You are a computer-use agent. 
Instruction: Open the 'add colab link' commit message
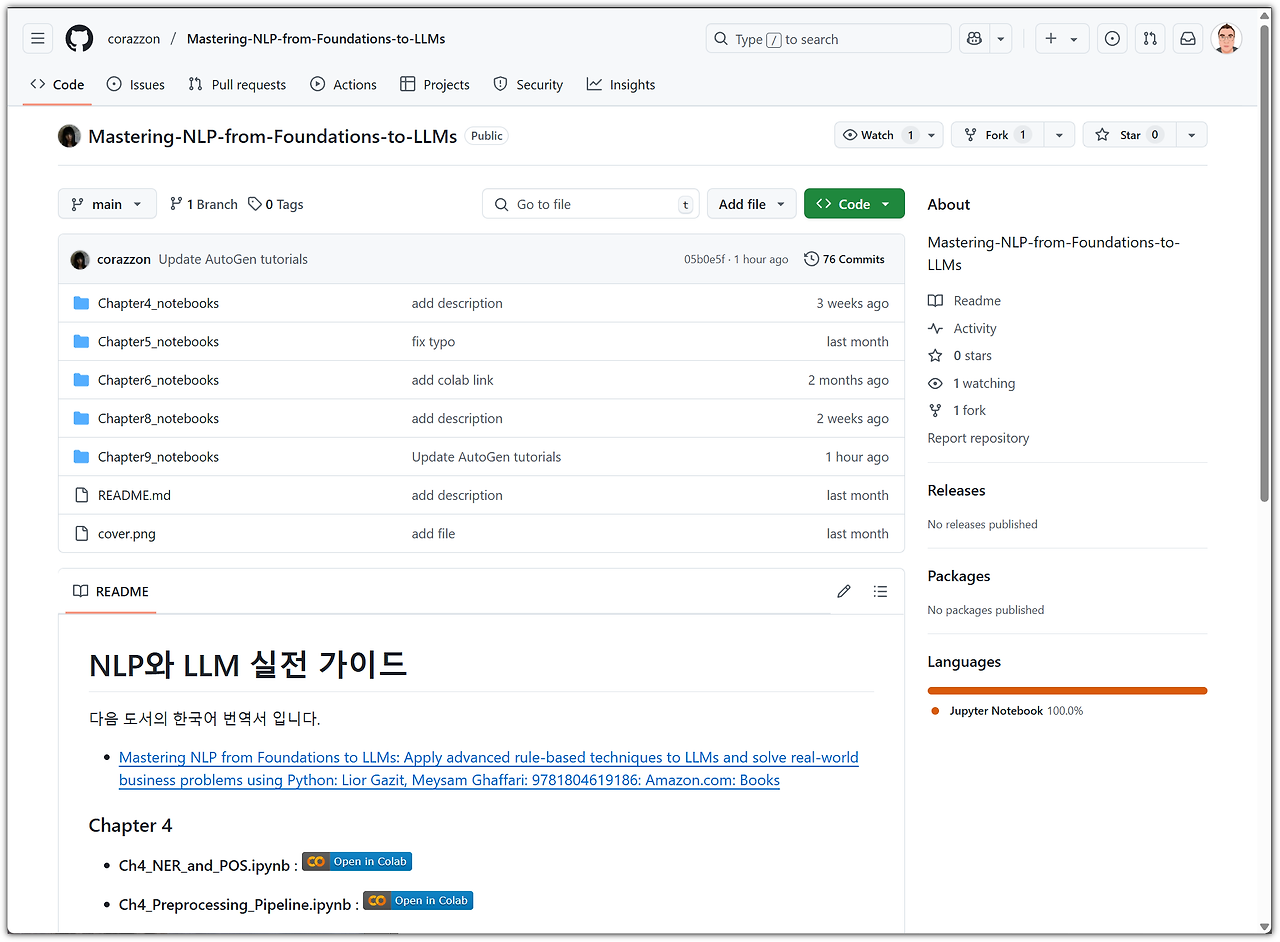[453, 380]
